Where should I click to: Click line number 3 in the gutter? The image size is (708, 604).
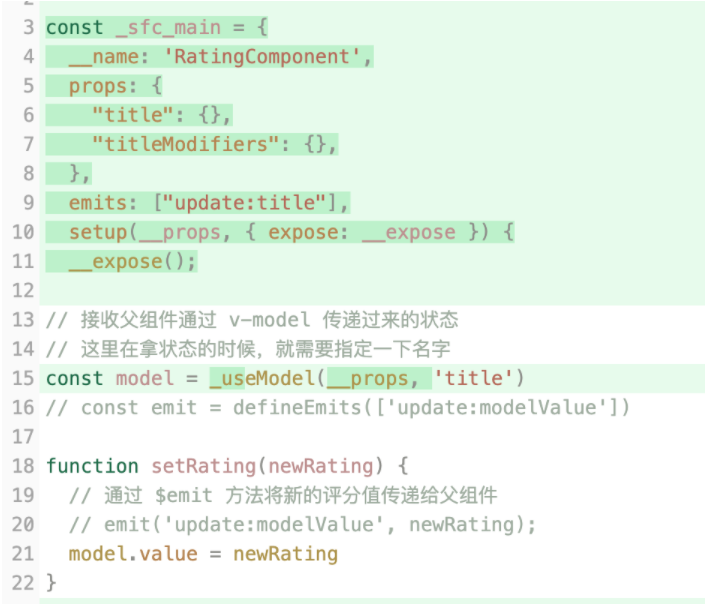click(28, 28)
